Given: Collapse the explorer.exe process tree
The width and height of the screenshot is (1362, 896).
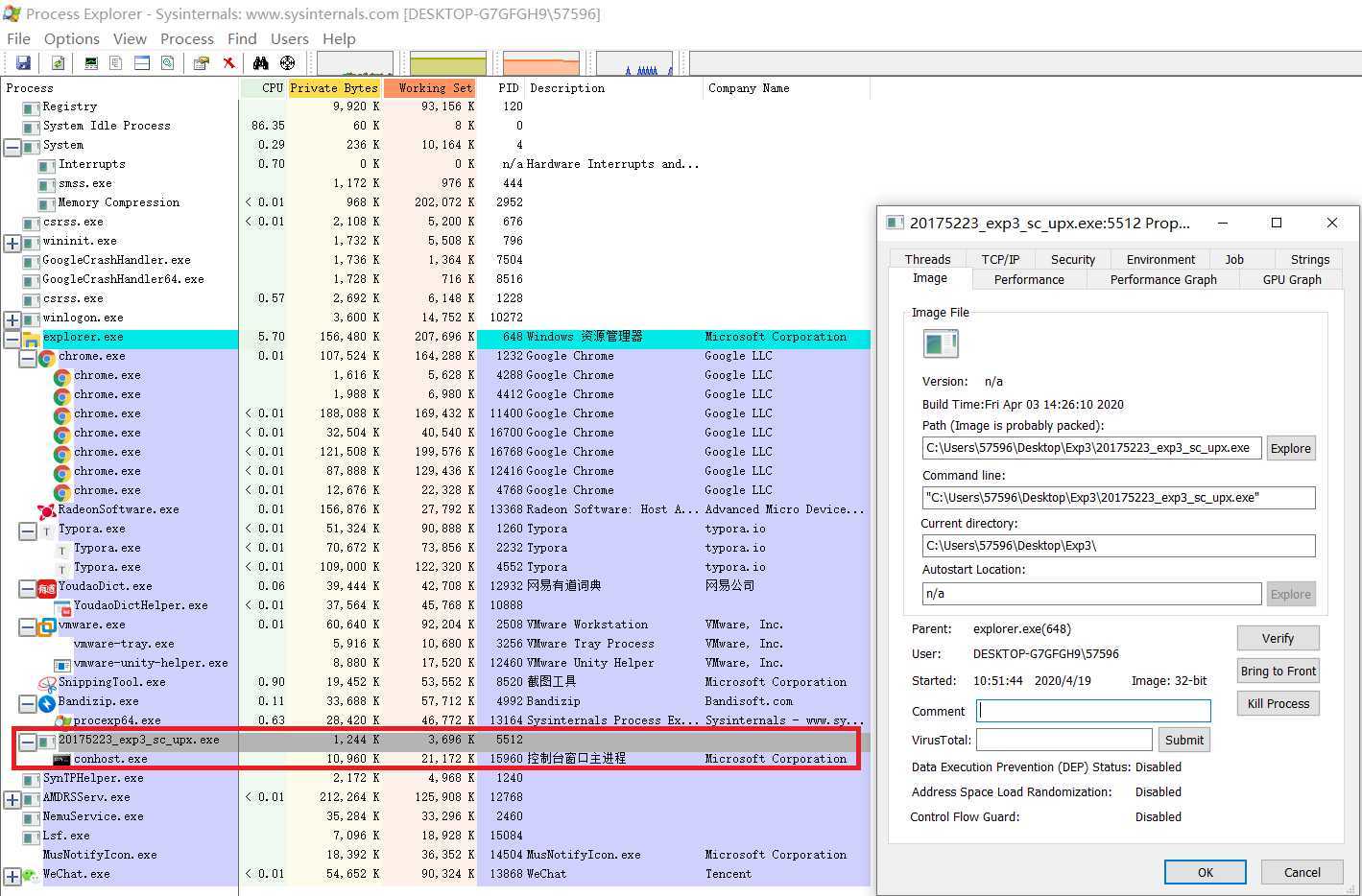Looking at the screenshot, I should (x=12, y=340).
